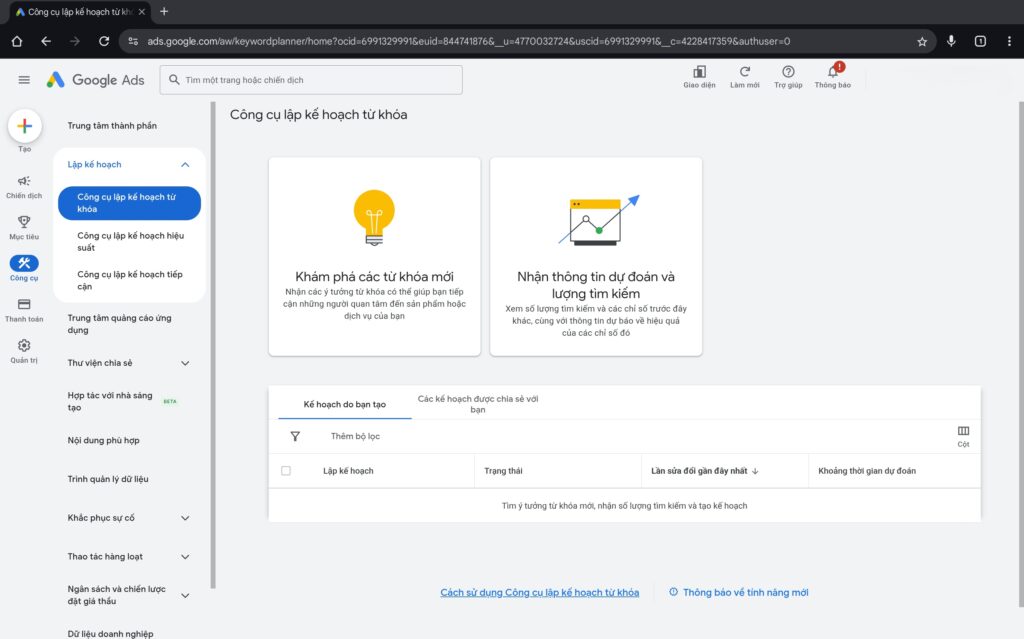Open the Quản trị gear icon

point(24,344)
